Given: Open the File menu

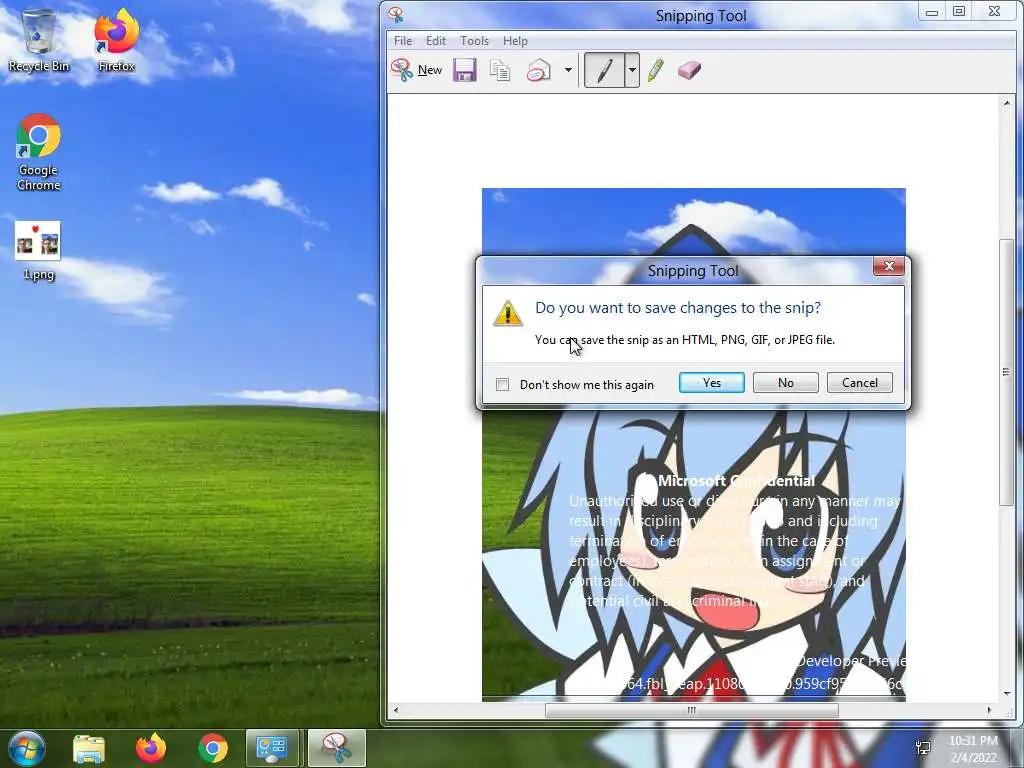Looking at the screenshot, I should click(403, 40).
